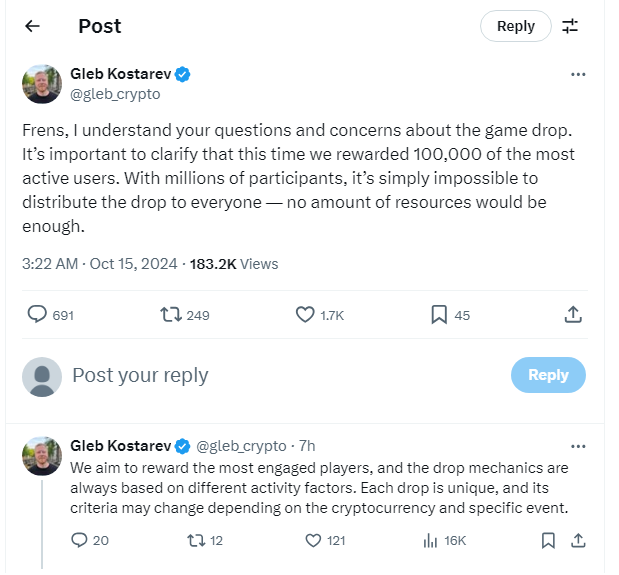
Task: Like the main post
Action: [306, 315]
